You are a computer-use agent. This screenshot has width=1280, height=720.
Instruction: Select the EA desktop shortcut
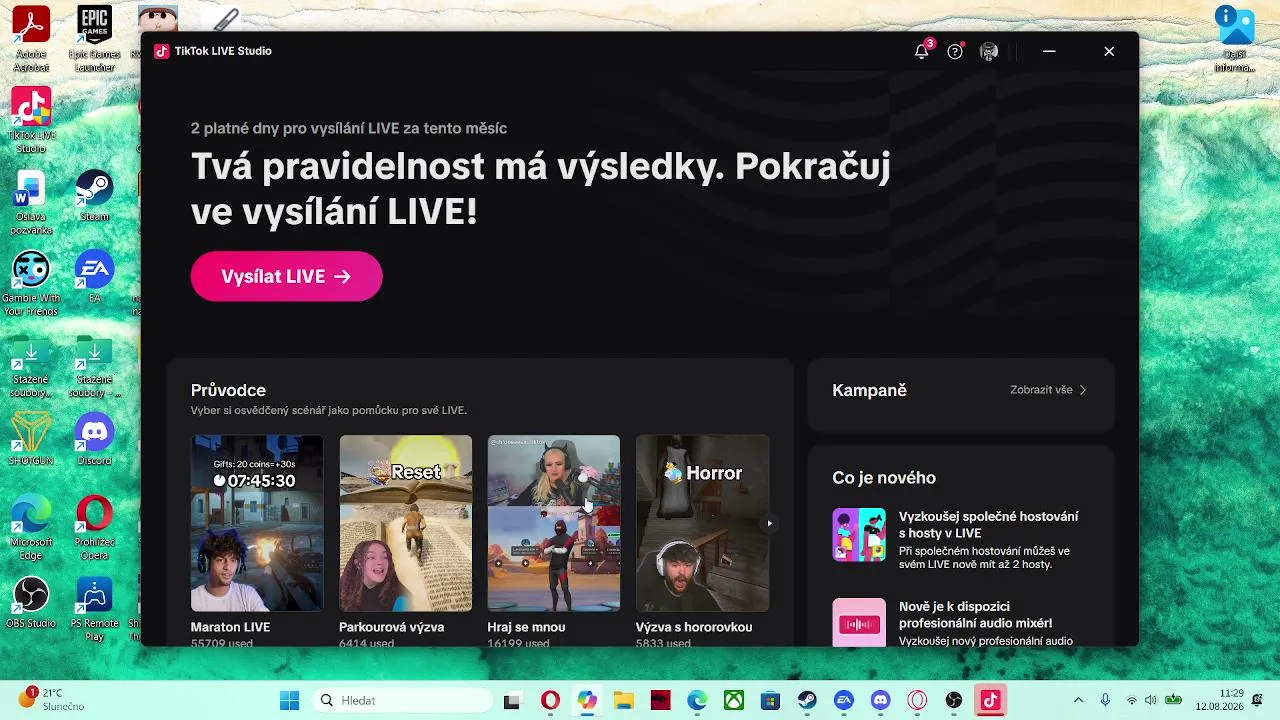click(x=94, y=276)
